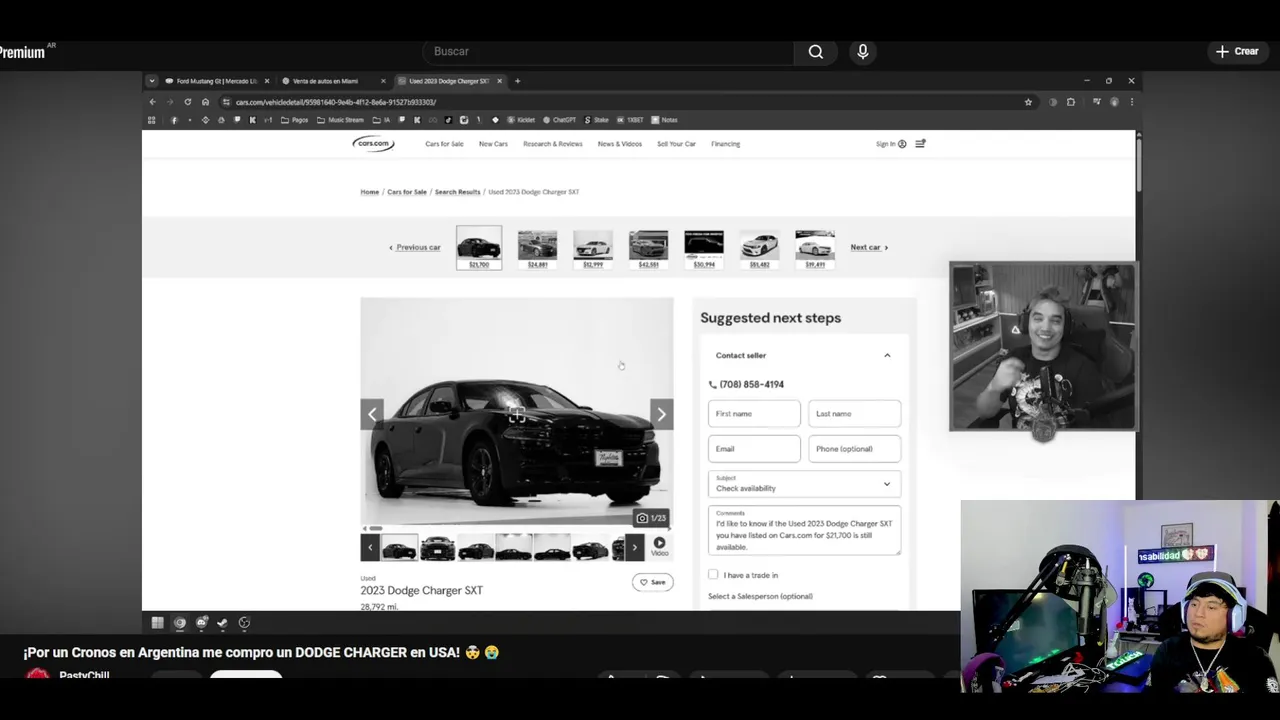Show next photo with right gallery arrow

[x=661, y=414]
